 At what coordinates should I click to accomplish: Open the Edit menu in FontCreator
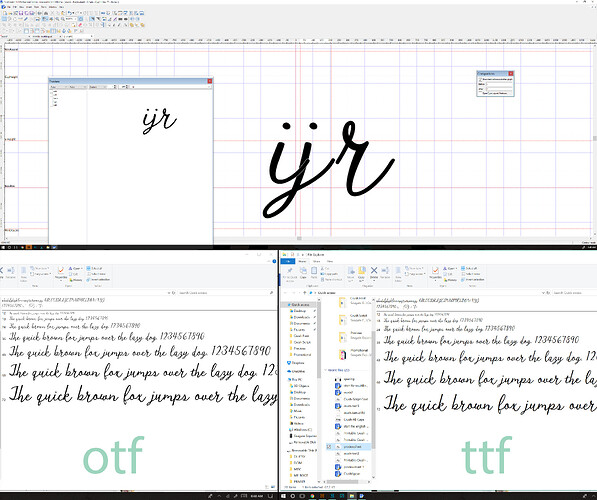(x=15, y=7)
